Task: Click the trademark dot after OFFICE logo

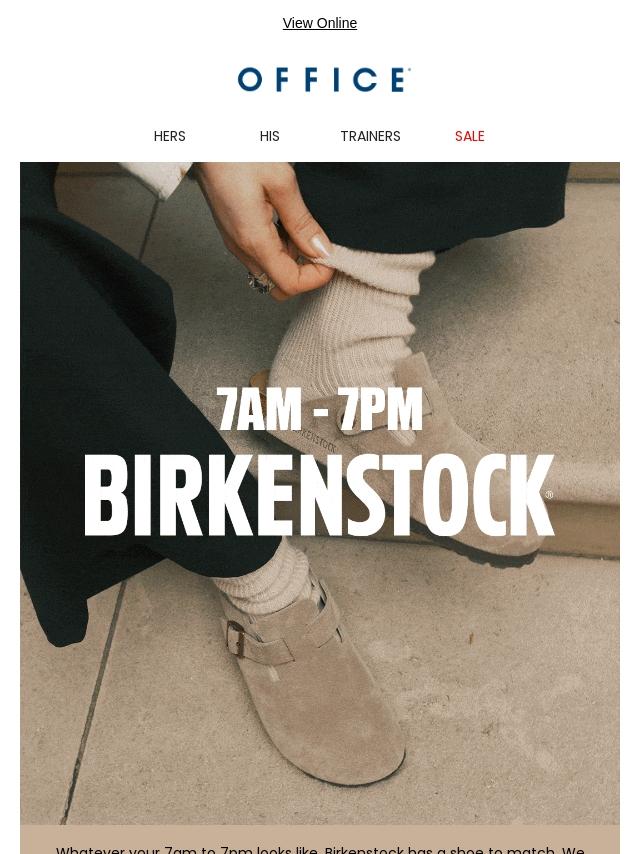Action: [x=408, y=69]
